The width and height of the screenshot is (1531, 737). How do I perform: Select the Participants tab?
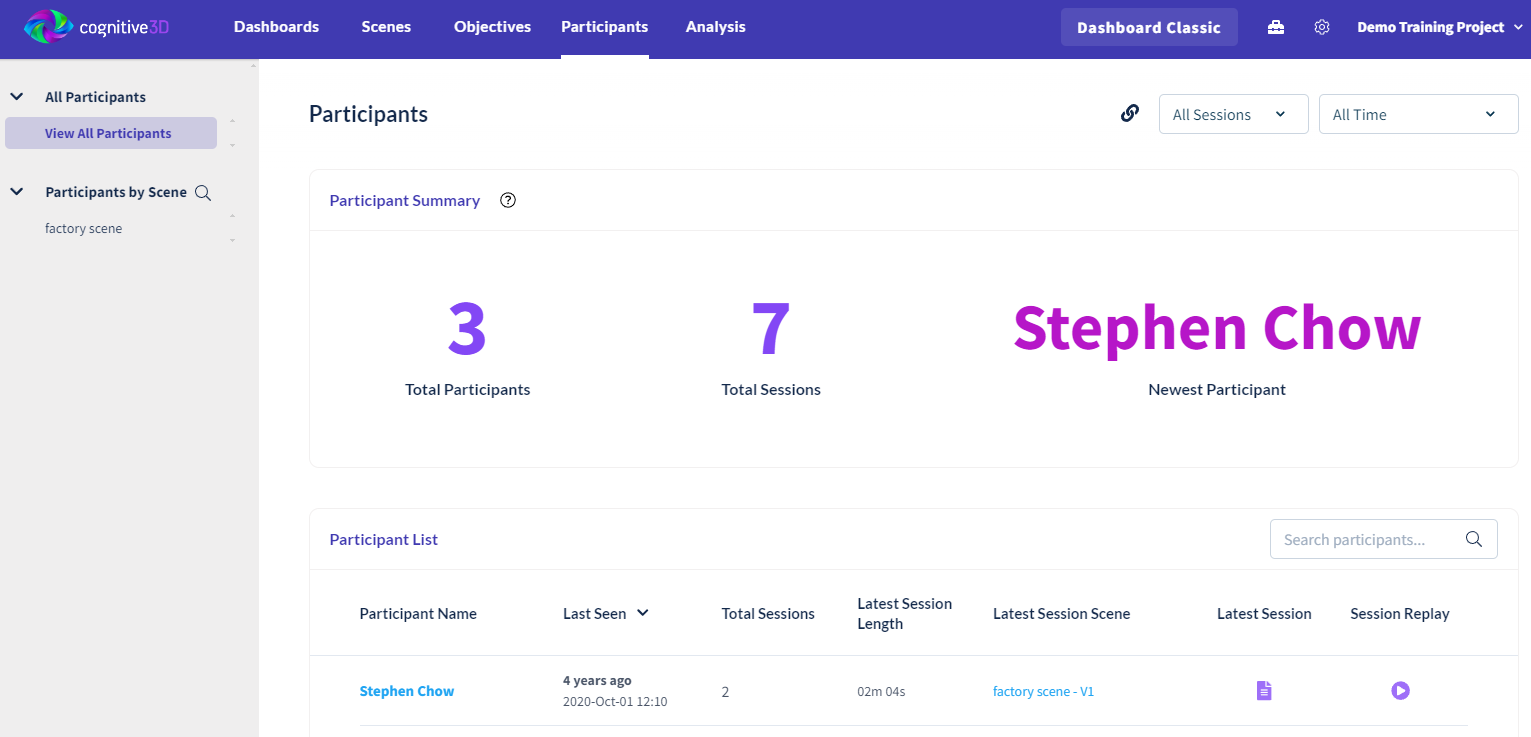click(604, 27)
